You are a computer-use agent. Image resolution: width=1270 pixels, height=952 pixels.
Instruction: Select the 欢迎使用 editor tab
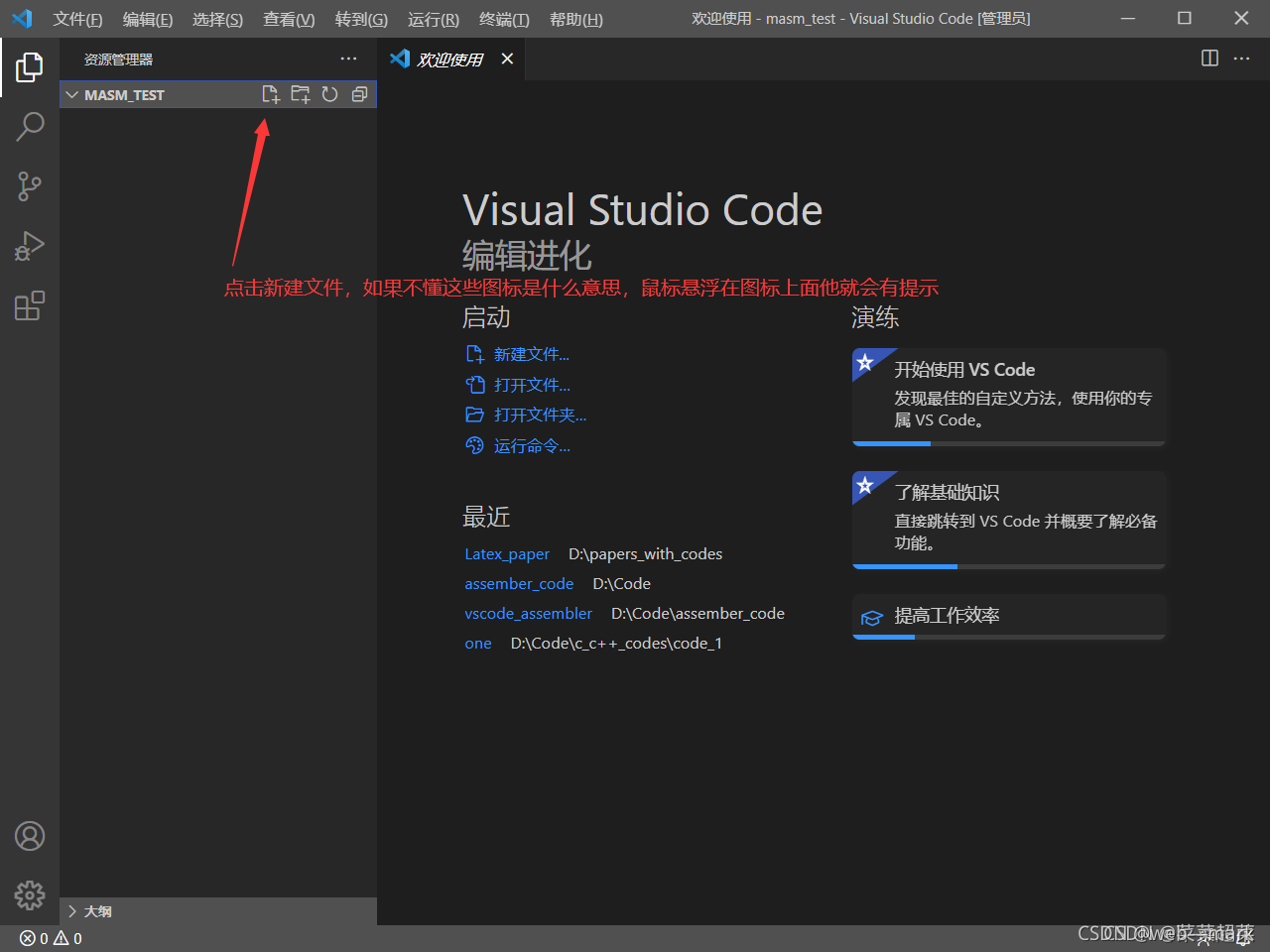(x=451, y=59)
